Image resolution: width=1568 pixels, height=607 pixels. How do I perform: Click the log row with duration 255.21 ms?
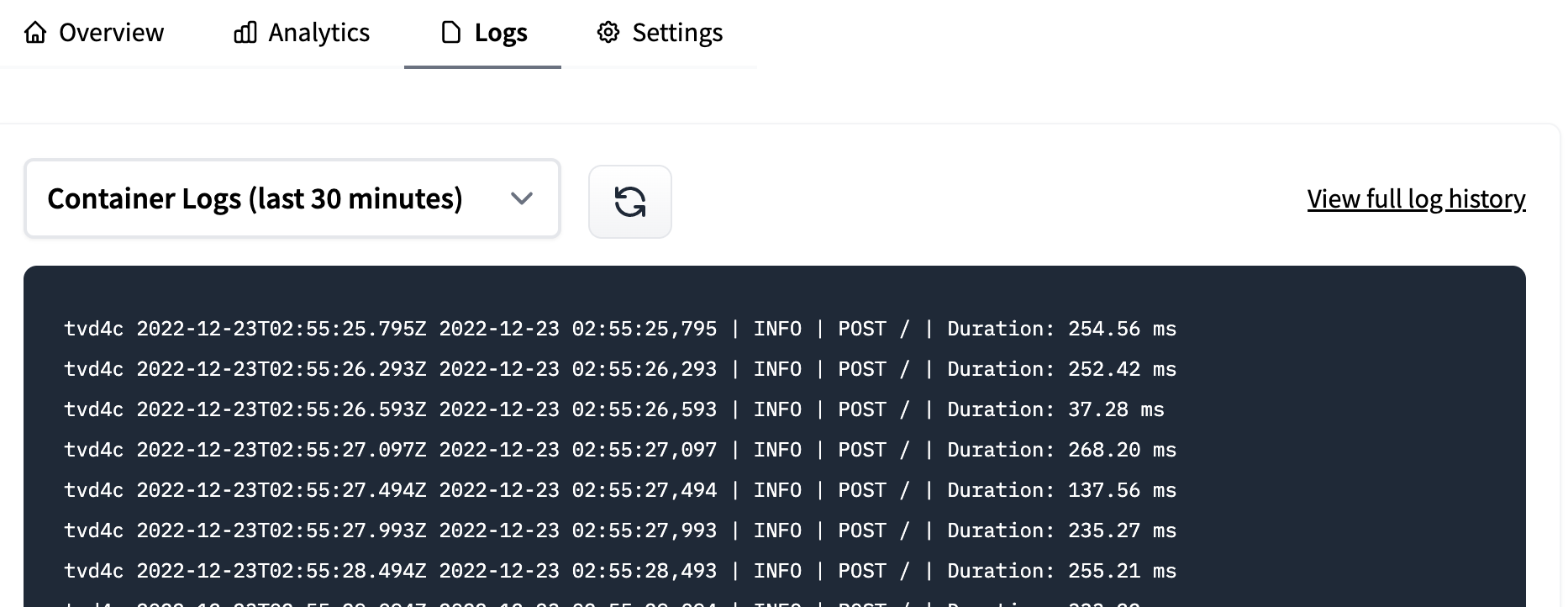pyautogui.click(x=619, y=571)
